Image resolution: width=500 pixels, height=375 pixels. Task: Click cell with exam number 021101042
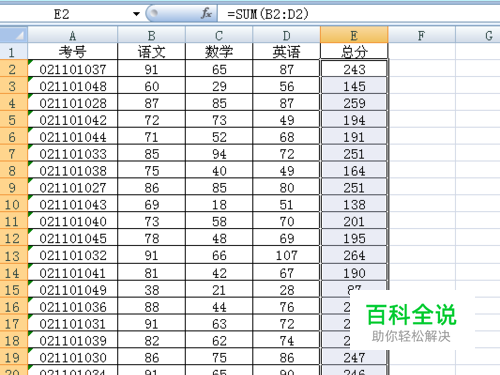tap(73, 120)
